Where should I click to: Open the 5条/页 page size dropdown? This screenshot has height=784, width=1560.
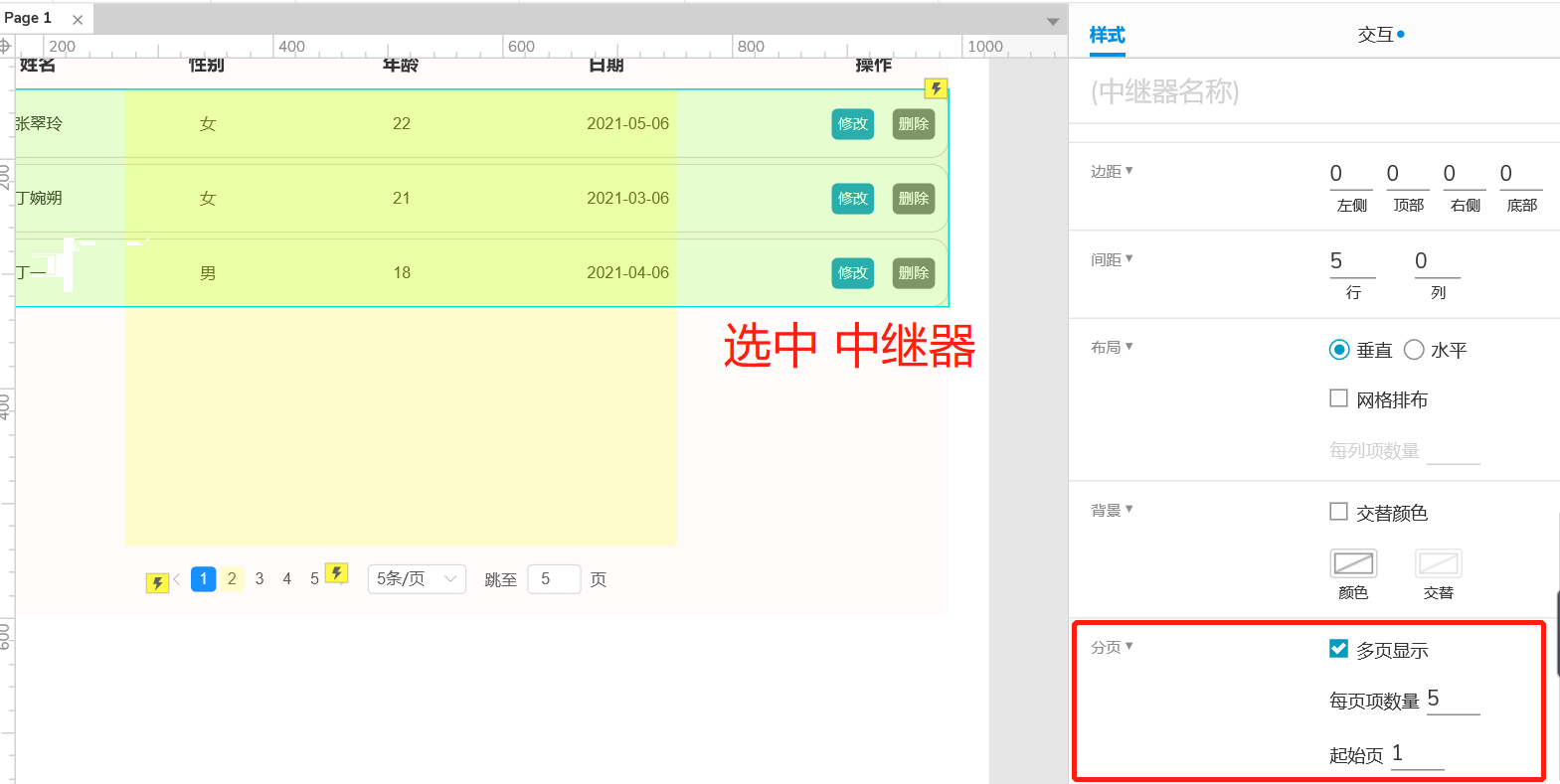[x=417, y=578]
